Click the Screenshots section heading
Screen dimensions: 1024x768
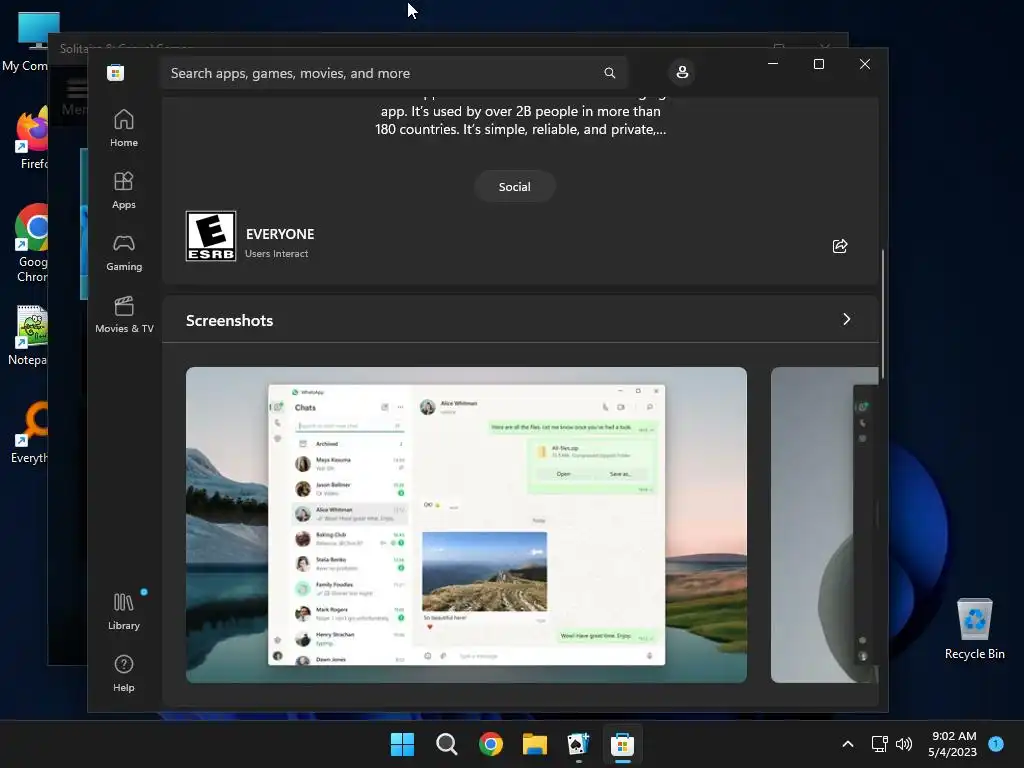(x=229, y=321)
